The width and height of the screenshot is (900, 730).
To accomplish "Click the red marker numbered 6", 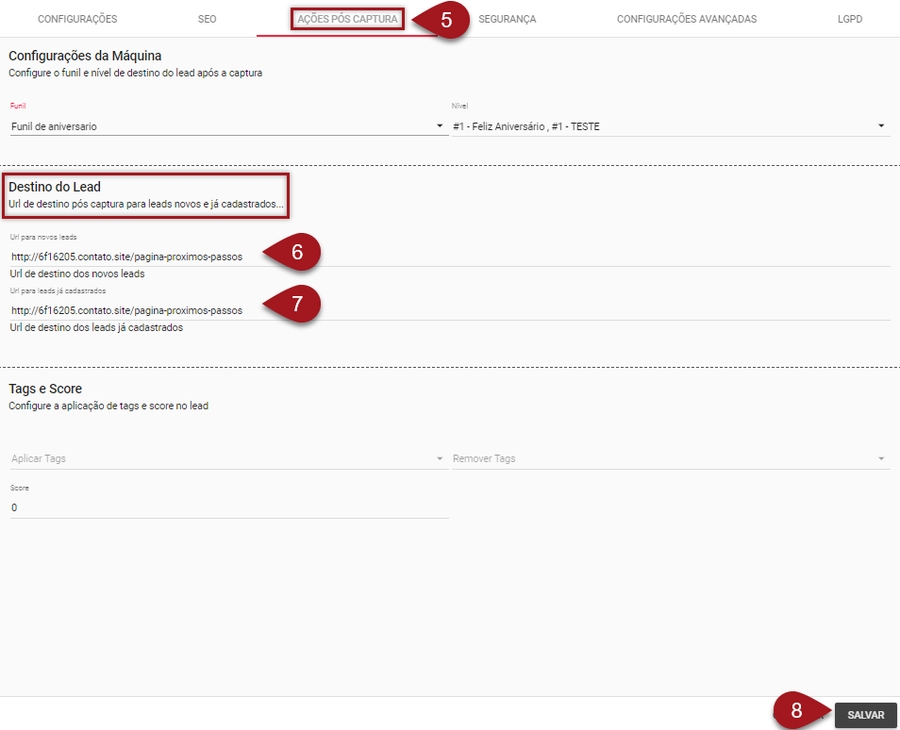I will [x=296, y=253].
